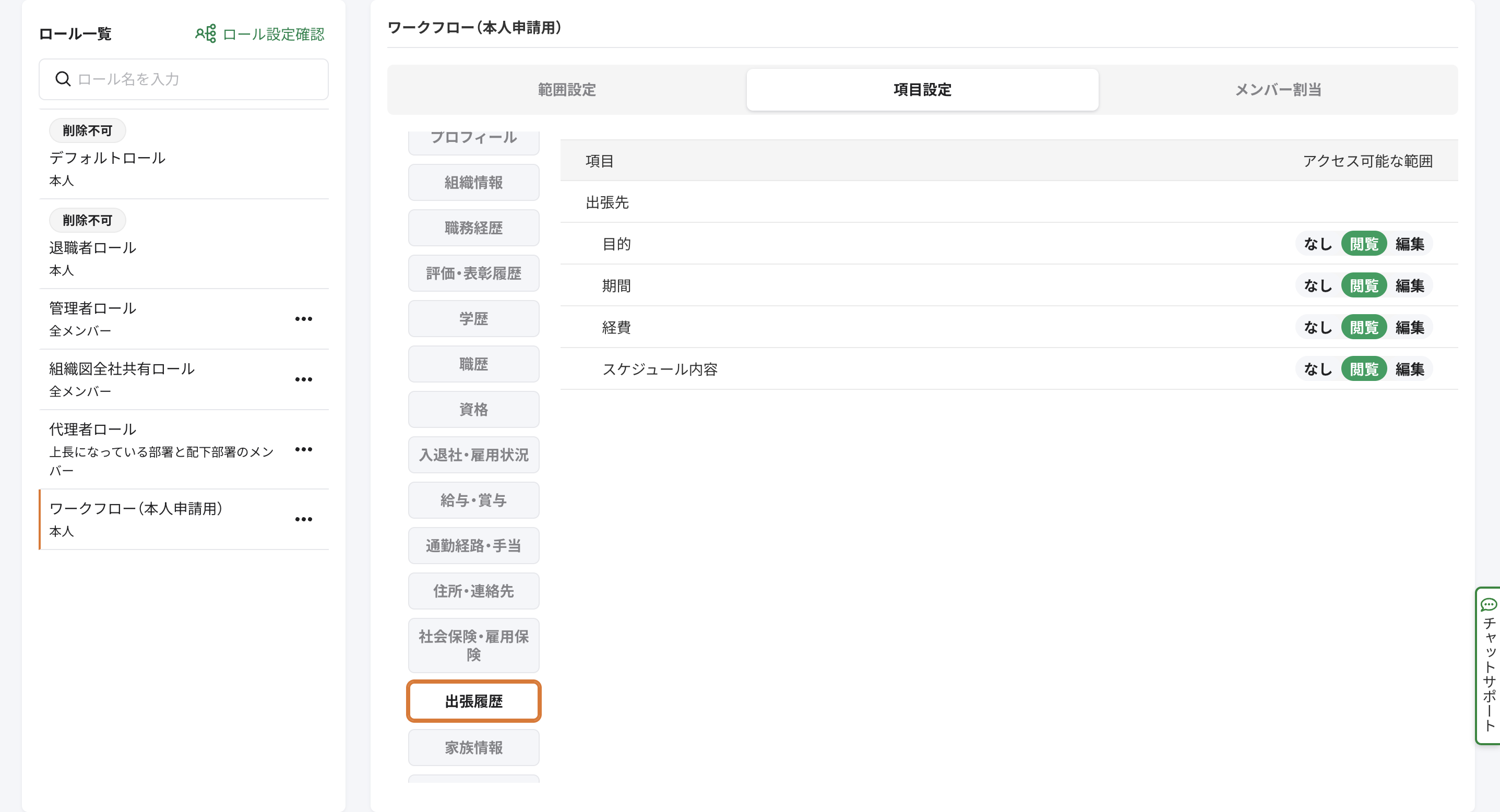Select デフォルトロール in the role list
The height and width of the screenshot is (812, 1500).
click(108, 158)
